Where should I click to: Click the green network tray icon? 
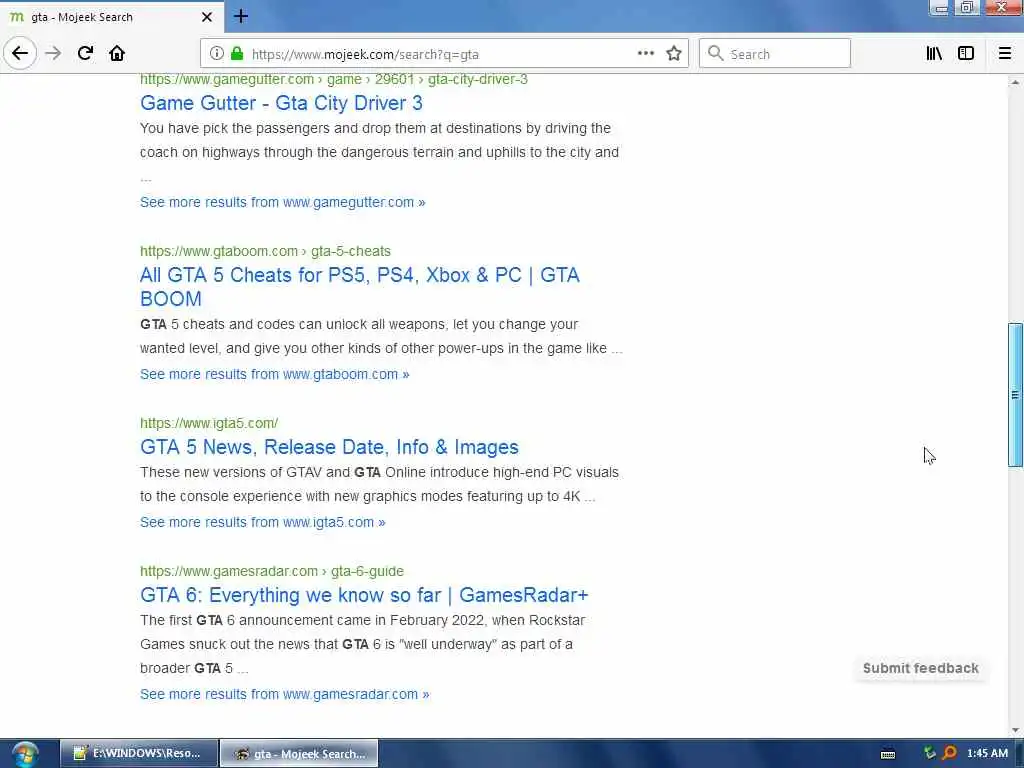[930, 753]
